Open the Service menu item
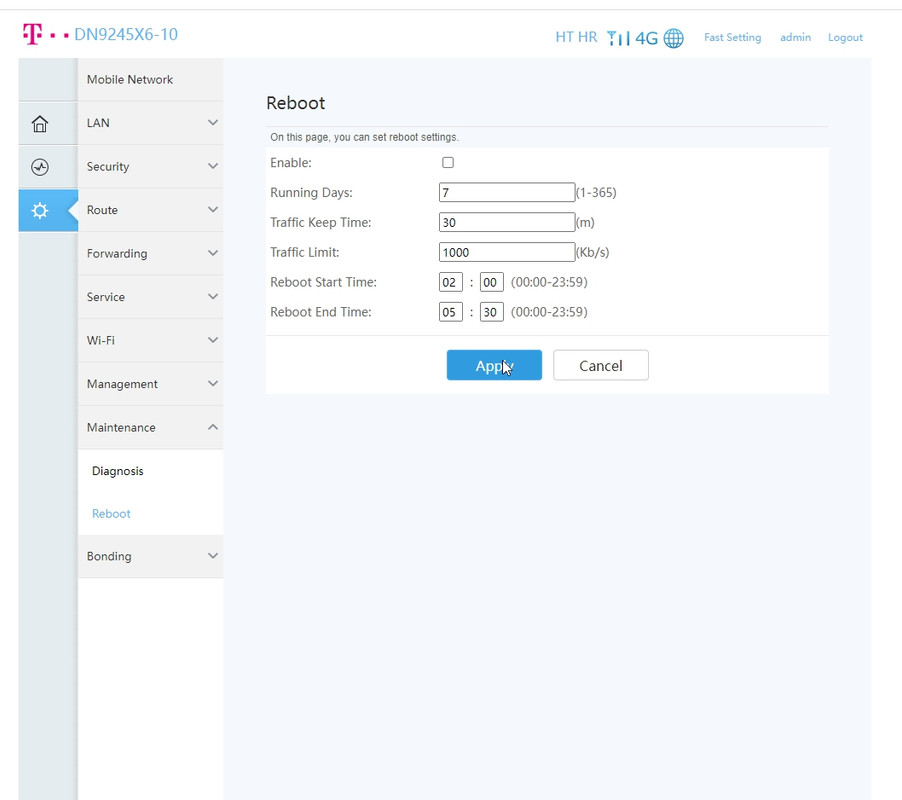Screen dimensions: 902x800 (150, 297)
